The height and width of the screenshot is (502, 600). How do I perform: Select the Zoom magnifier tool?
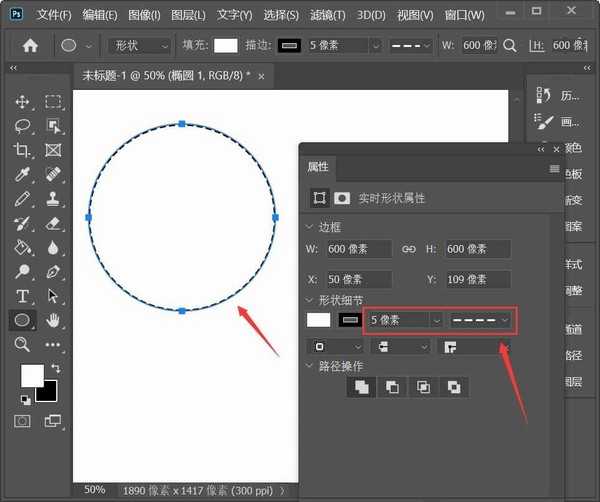[22, 344]
